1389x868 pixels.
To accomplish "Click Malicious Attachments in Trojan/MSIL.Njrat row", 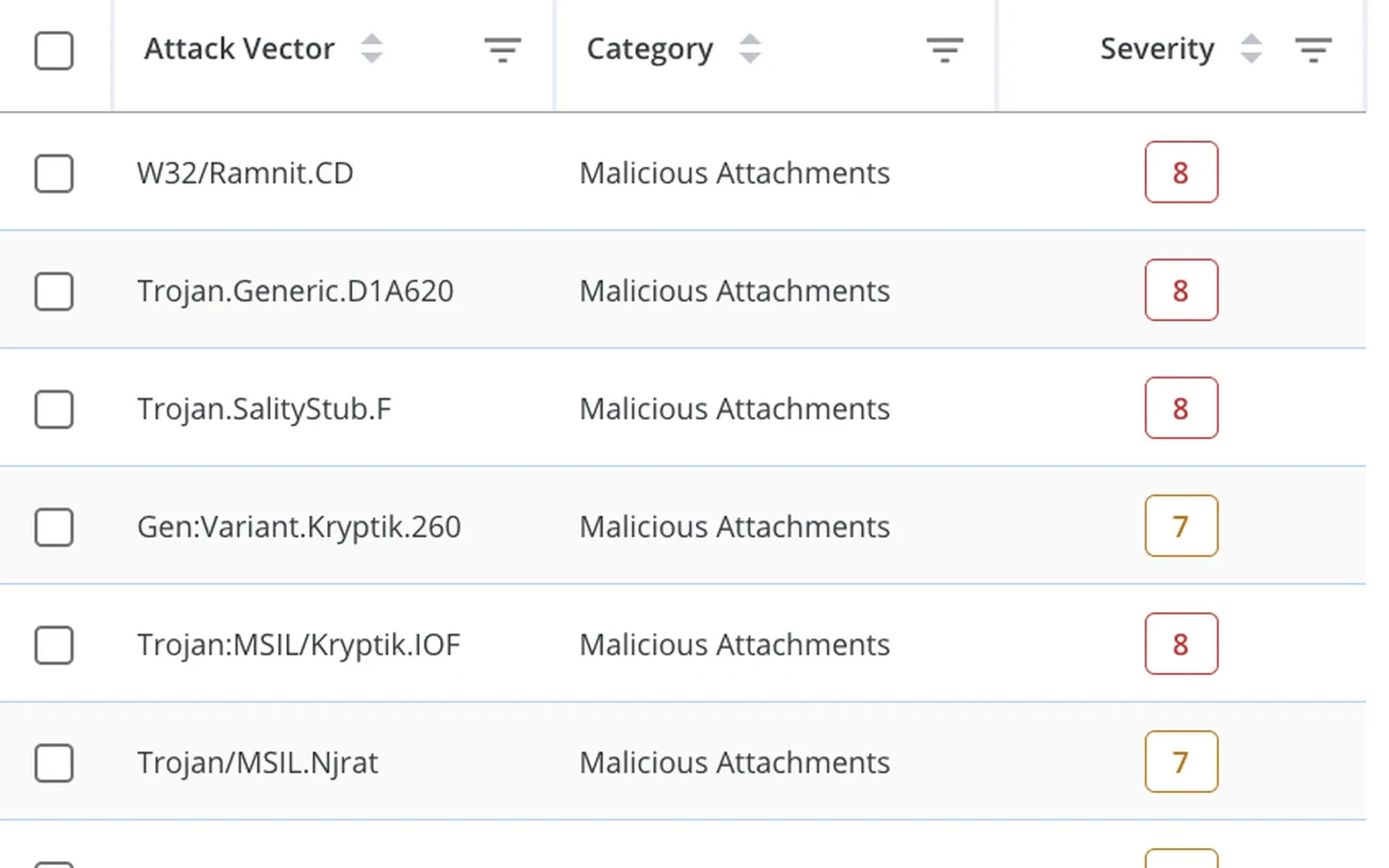I will coord(735,763).
